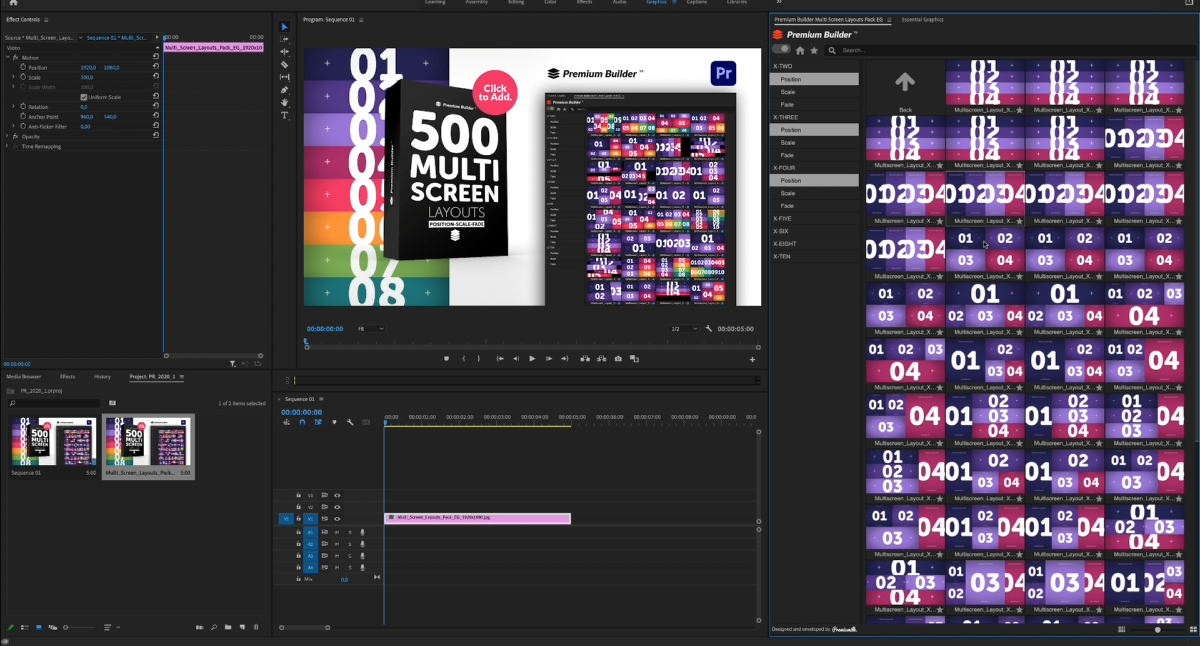This screenshot has height=646, width=1200.
Task: Expand the Anti-flicker Filter property
Action: (13, 127)
